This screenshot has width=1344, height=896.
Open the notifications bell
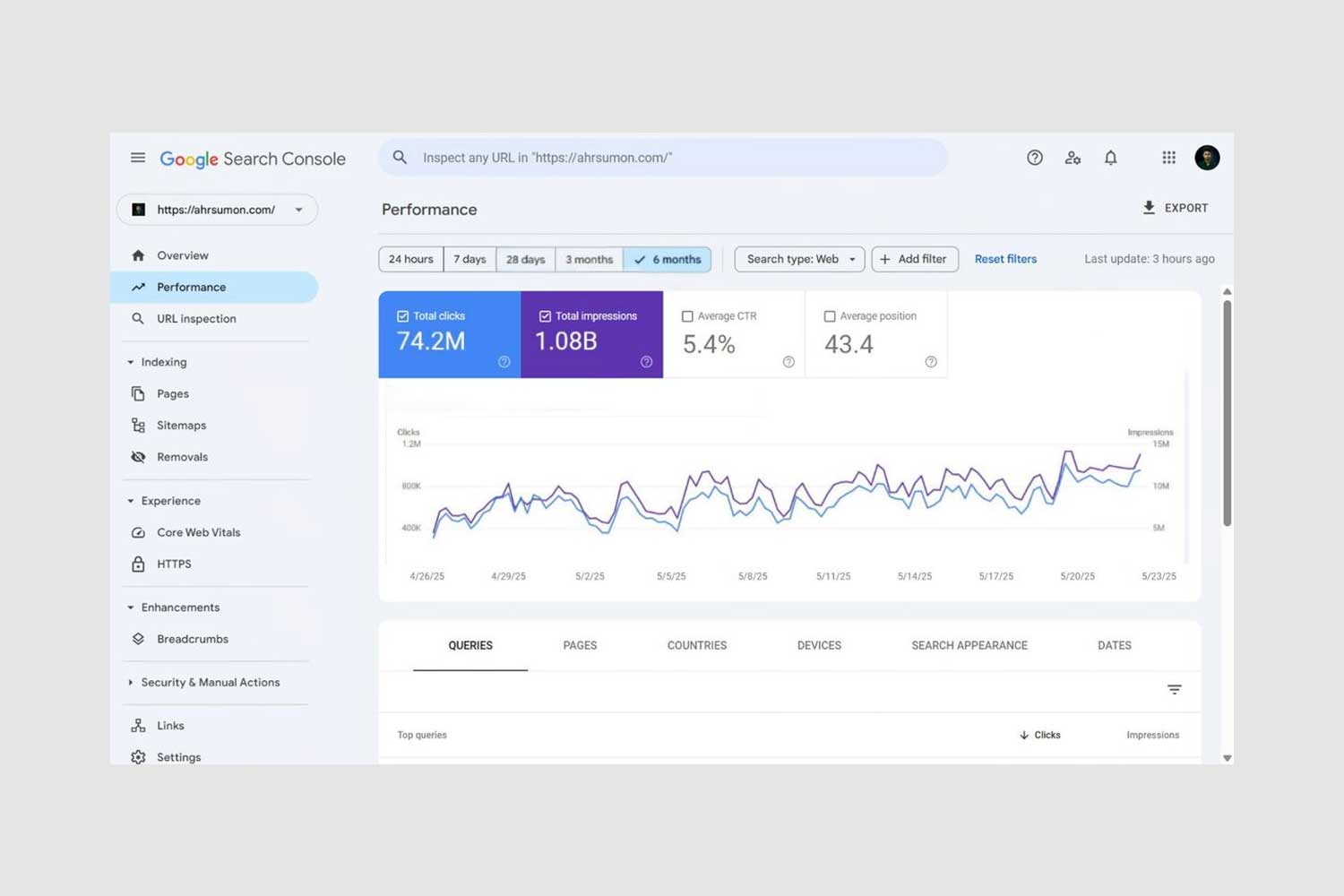(1111, 158)
